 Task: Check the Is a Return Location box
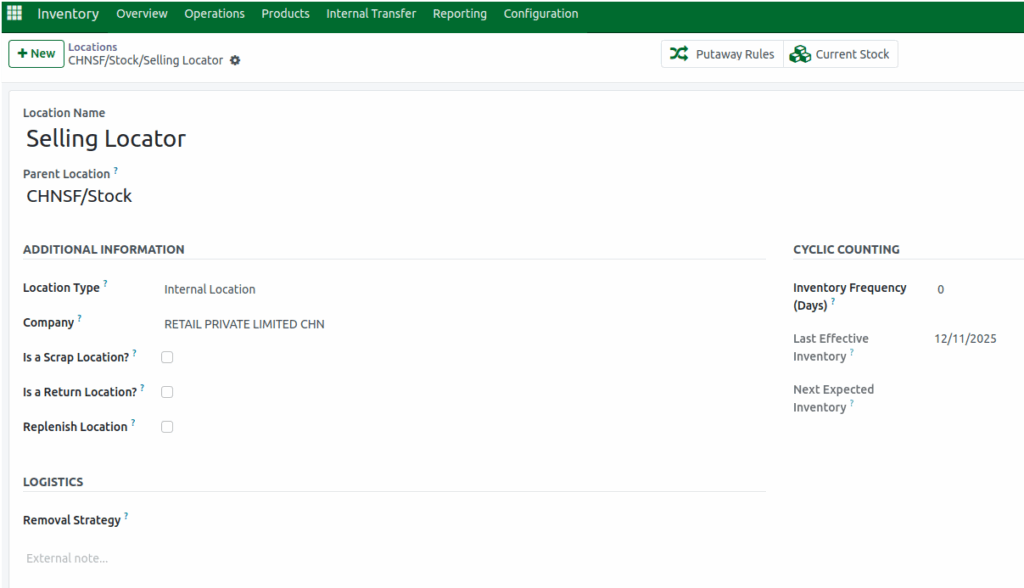tap(166, 391)
